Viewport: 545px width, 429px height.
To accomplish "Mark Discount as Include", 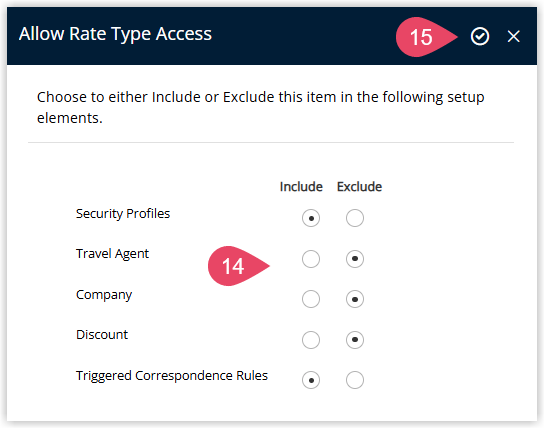I will (x=311, y=340).
